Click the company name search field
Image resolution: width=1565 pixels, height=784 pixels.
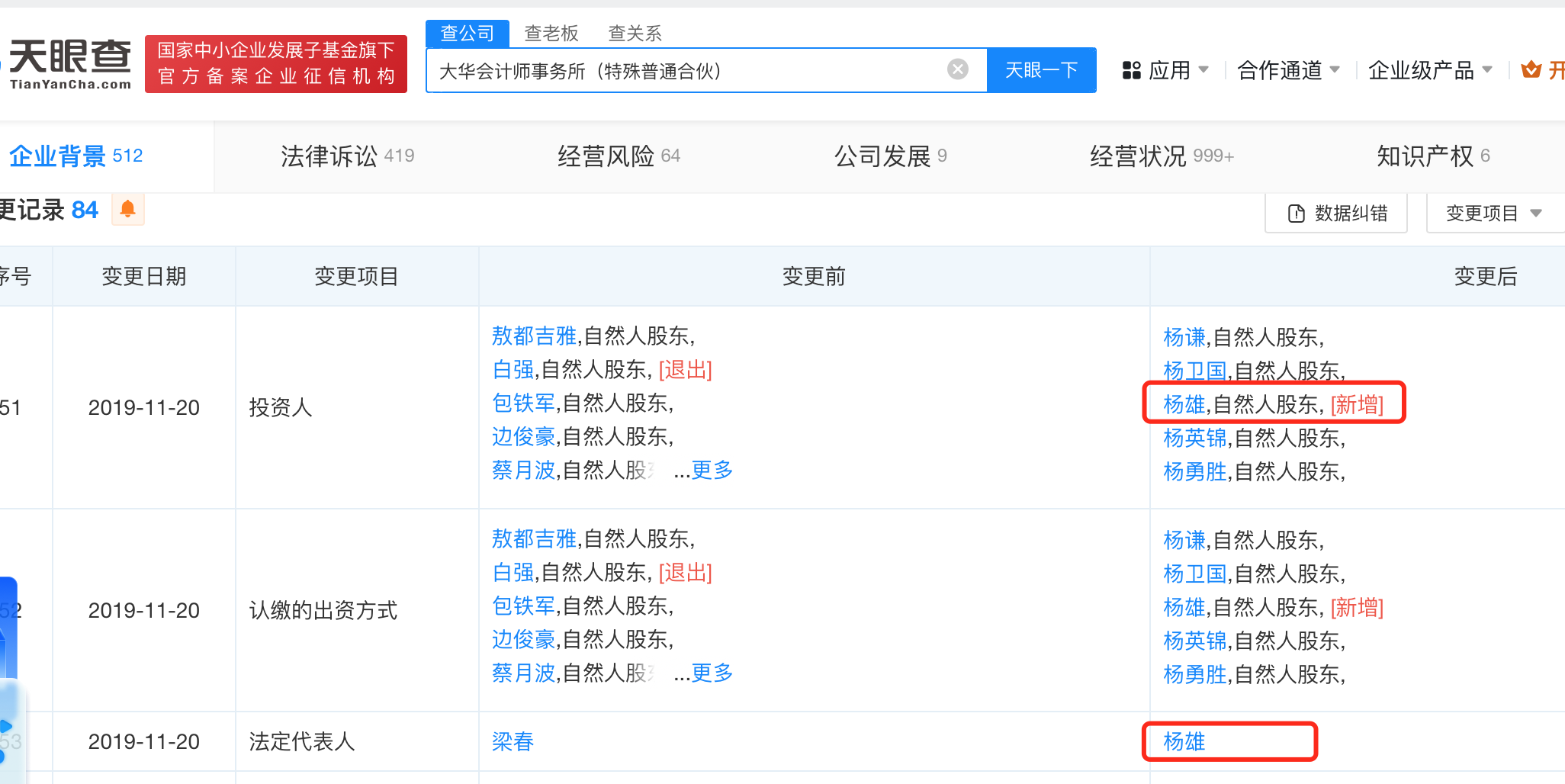coord(686,71)
